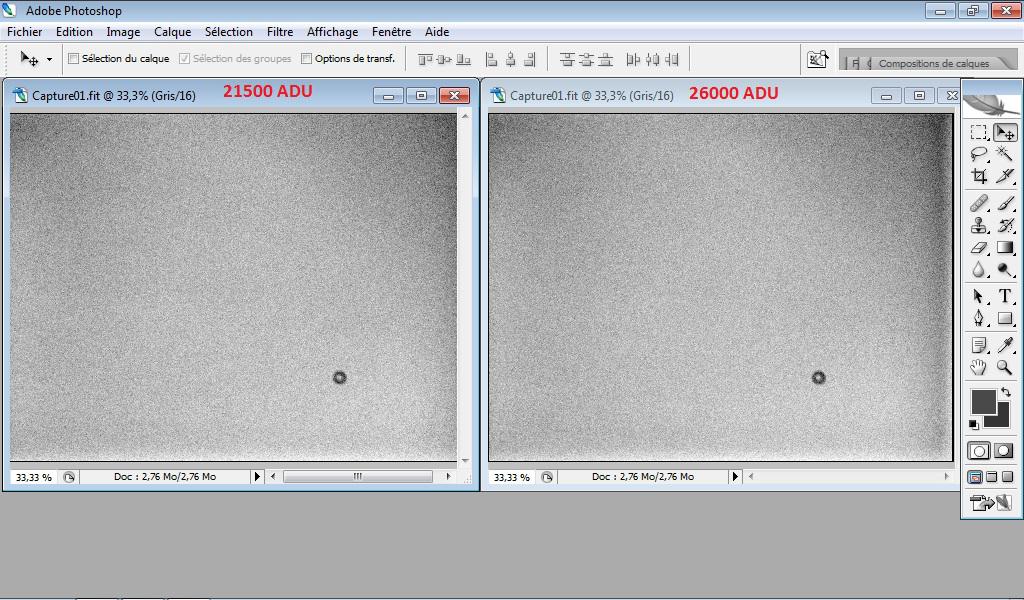This screenshot has width=1024, height=600.
Task: Select the History Brush tool
Action: [x=1004, y=226]
